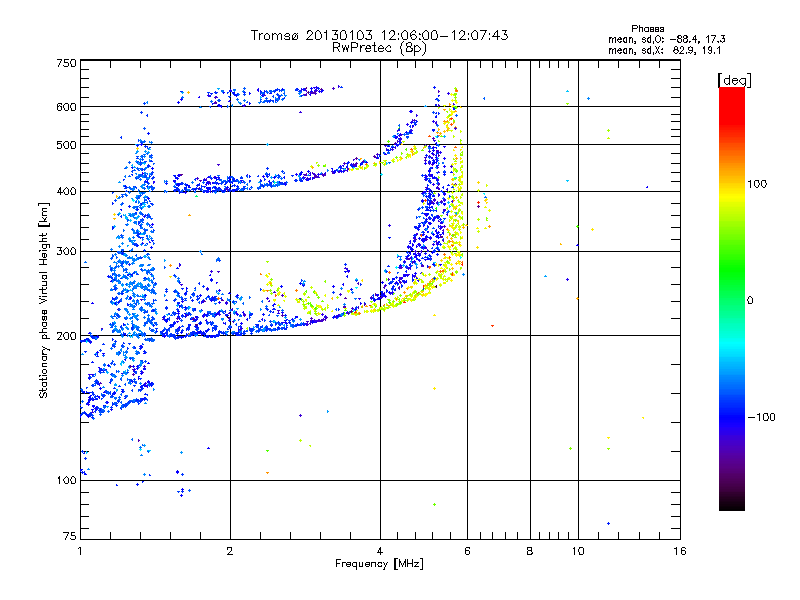Viewport: 800px width, 600px height.
Task: Click the x-axis label '8'
Action: [x=530, y=552]
